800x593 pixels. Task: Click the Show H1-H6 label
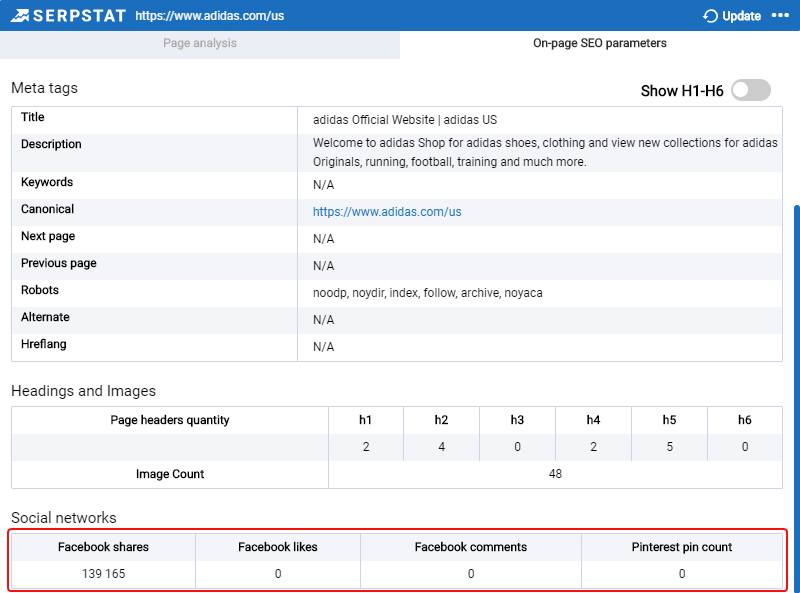point(682,91)
